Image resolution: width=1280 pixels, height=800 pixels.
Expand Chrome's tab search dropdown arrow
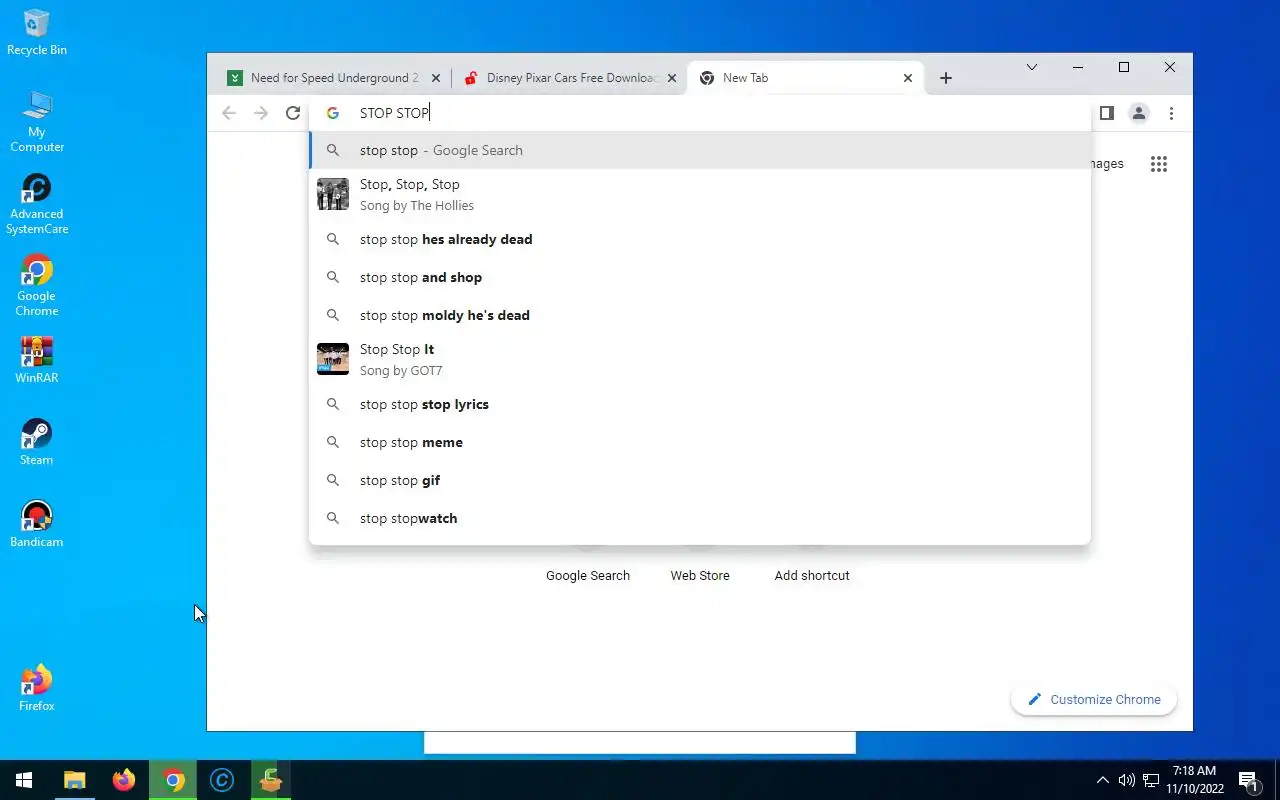click(1032, 67)
